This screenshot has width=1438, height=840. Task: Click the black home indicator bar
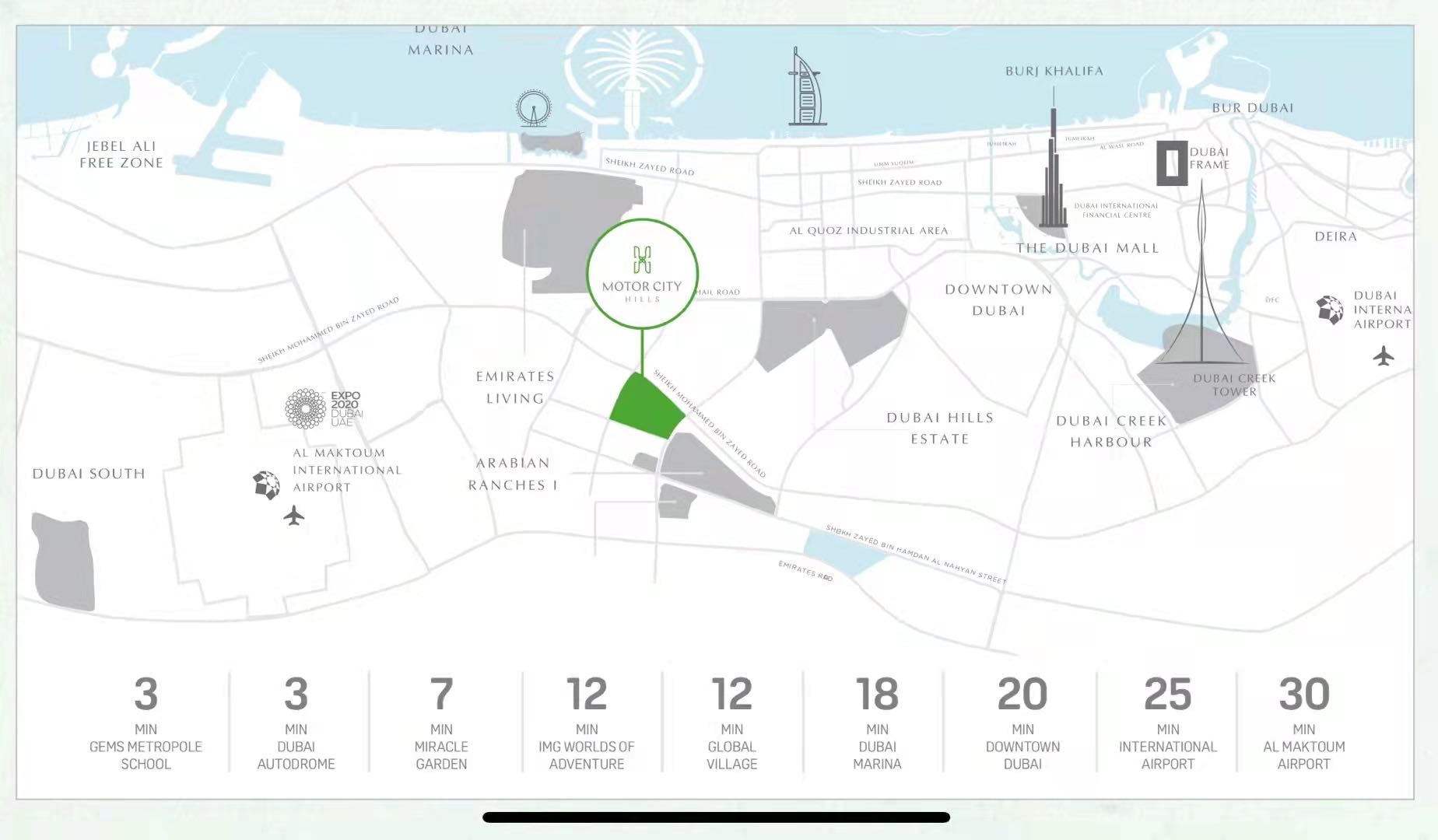tap(716, 817)
